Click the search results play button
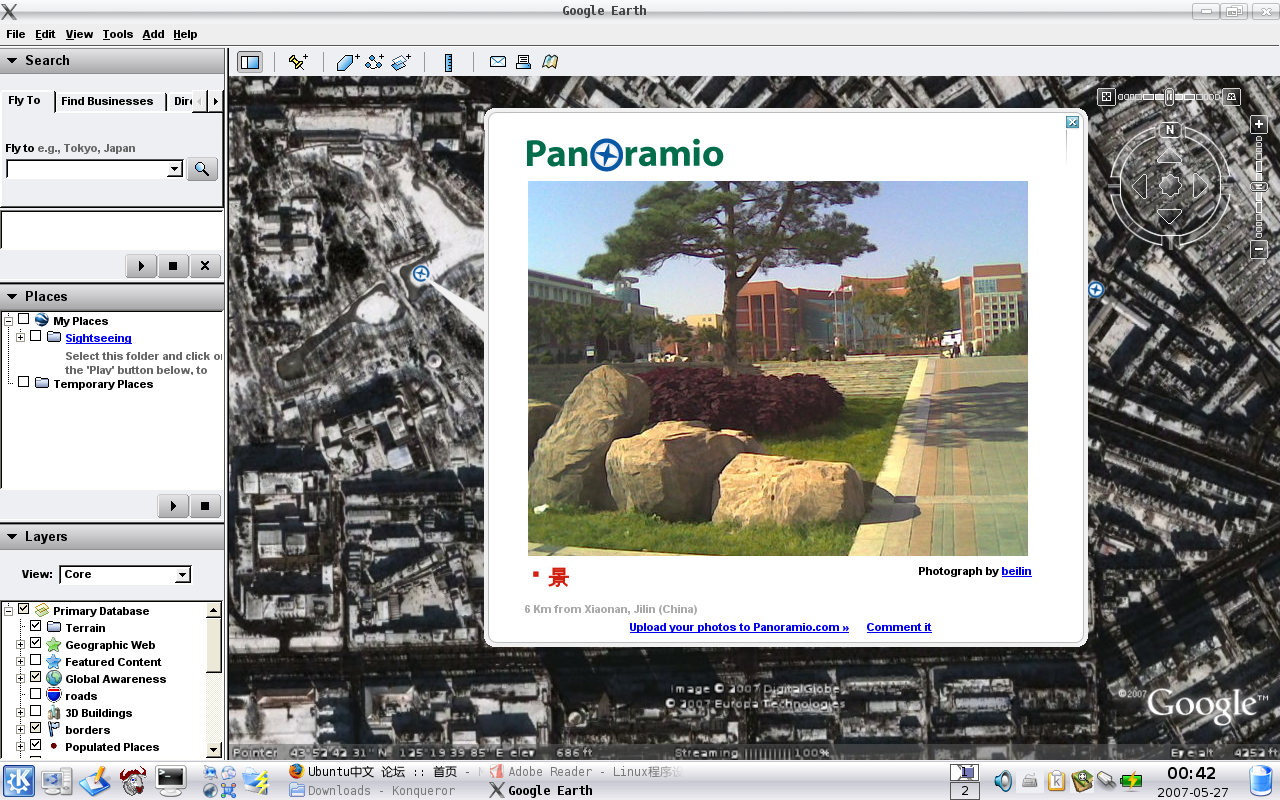The height and width of the screenshot is (800, 1280). [141, 266]
